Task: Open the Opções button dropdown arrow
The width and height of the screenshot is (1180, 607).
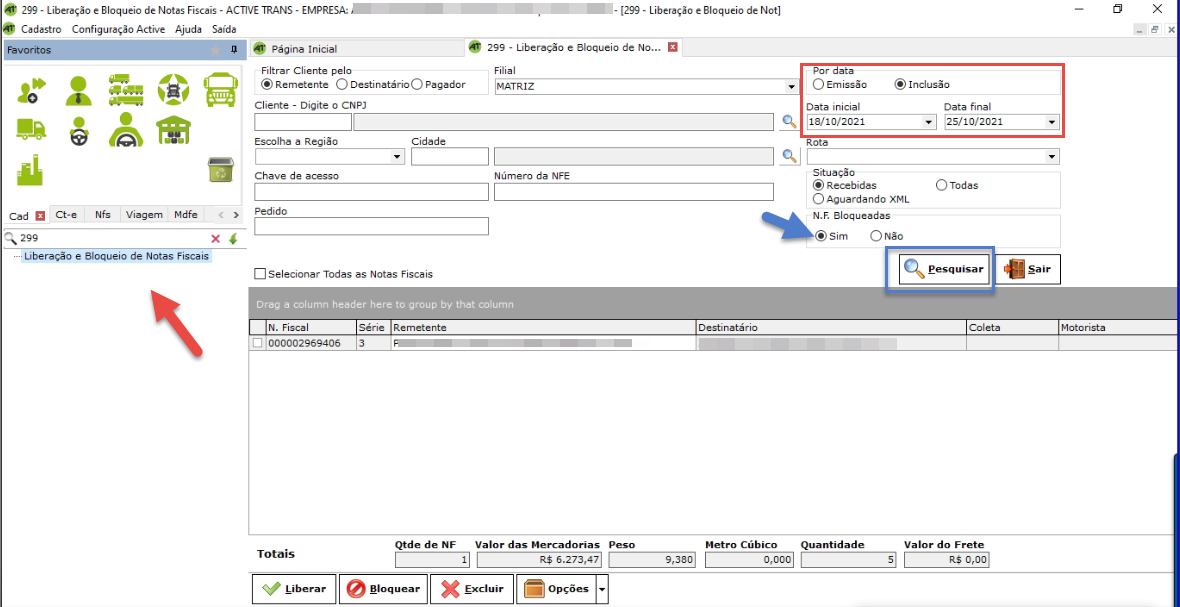Action: click(x=602, y=589)
